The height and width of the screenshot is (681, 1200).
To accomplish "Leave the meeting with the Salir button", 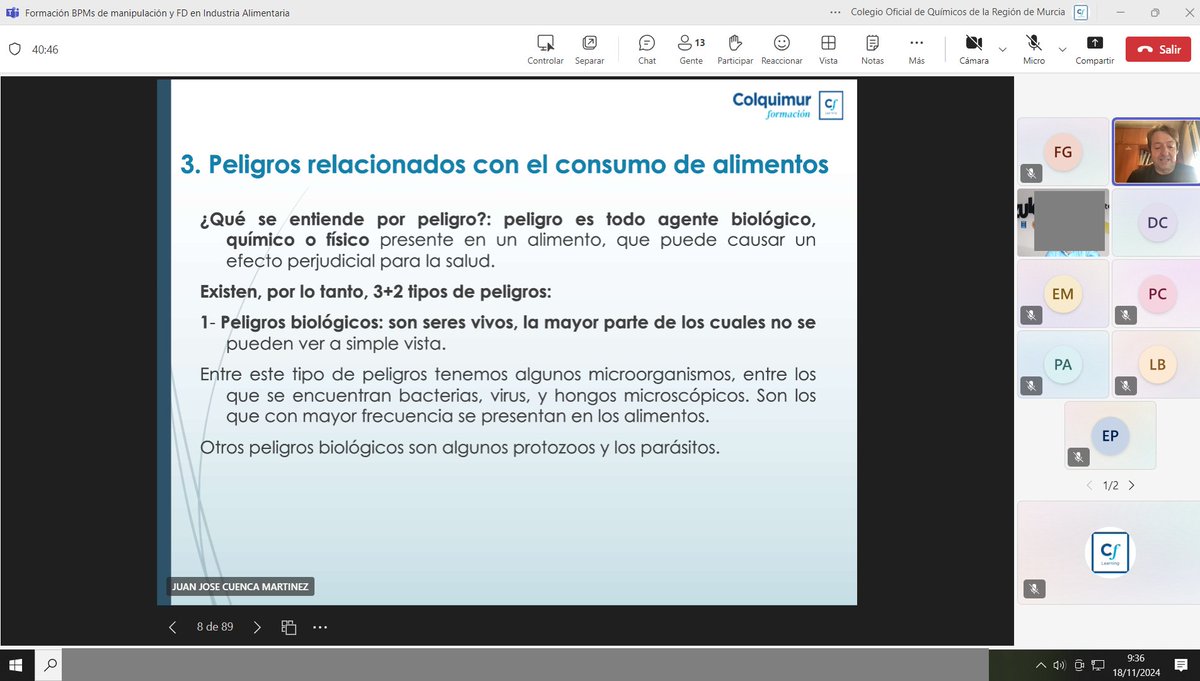I will (1157, 48).
